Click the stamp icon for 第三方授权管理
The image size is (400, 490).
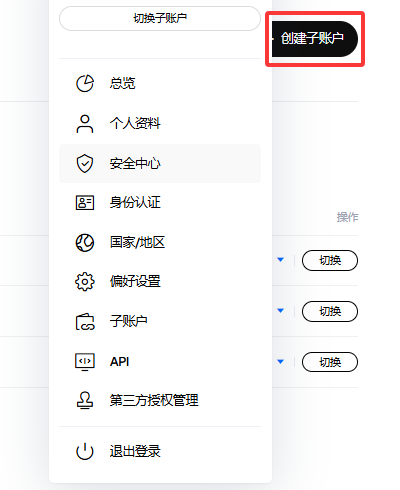[85, 400]
